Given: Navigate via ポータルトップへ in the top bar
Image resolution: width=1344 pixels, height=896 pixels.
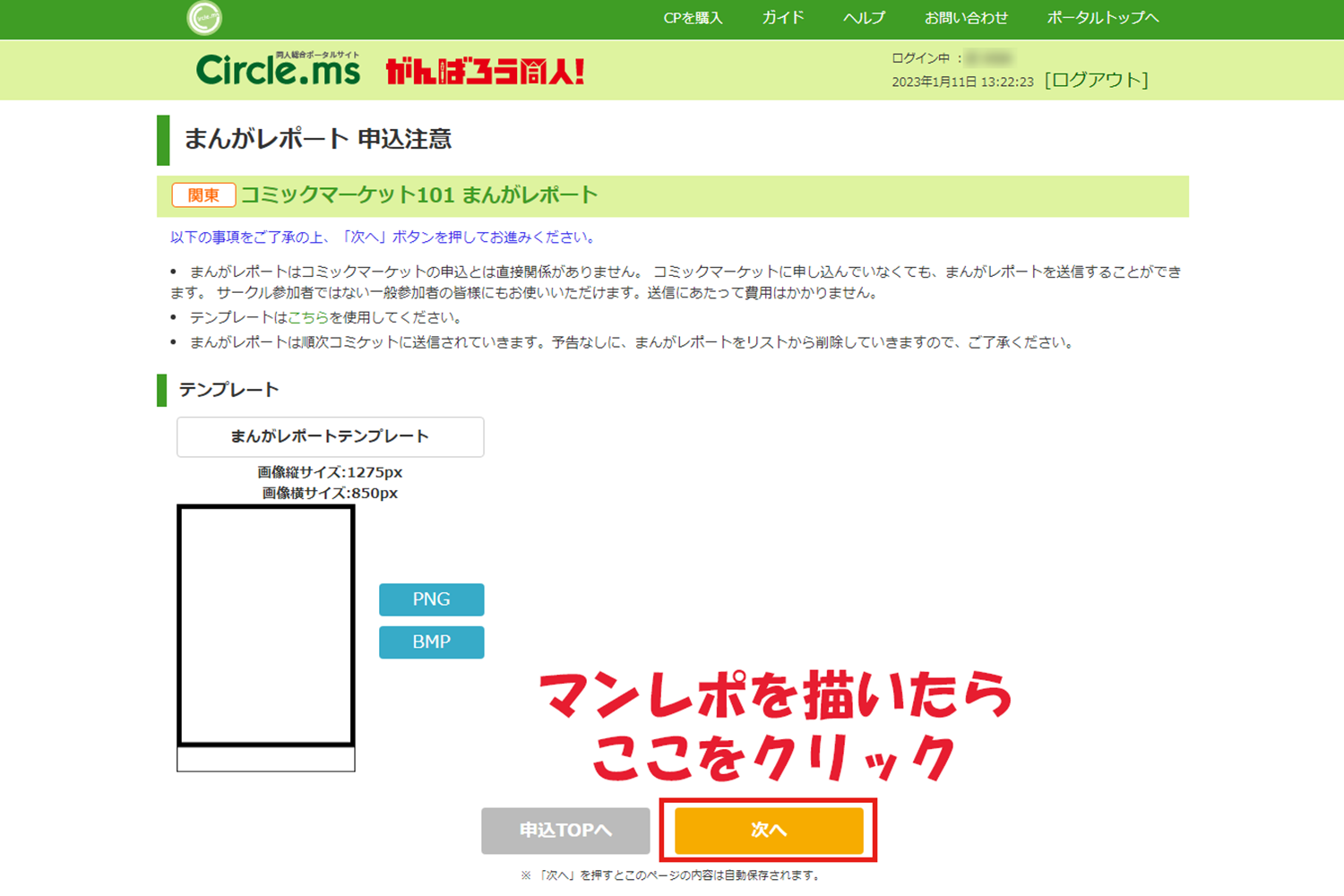Looking at the screenshot, I should [1102, 18].
